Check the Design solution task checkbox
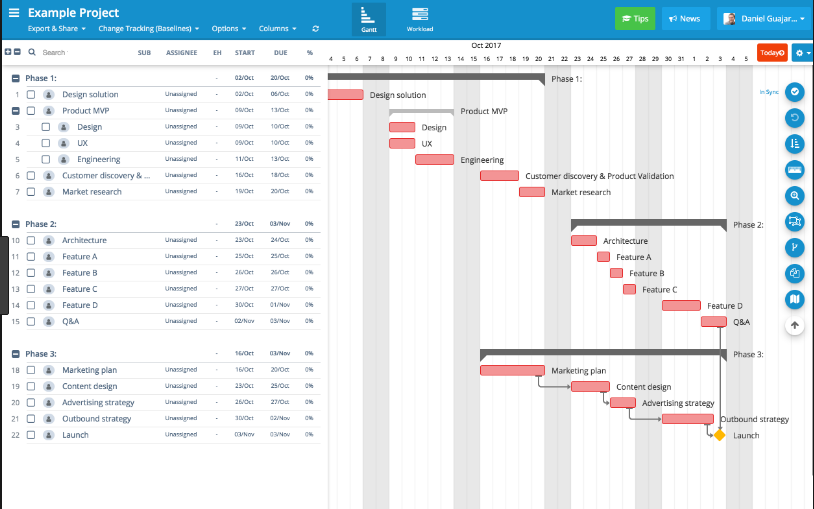This screenshot has height=509, width=814. [31, 95]
